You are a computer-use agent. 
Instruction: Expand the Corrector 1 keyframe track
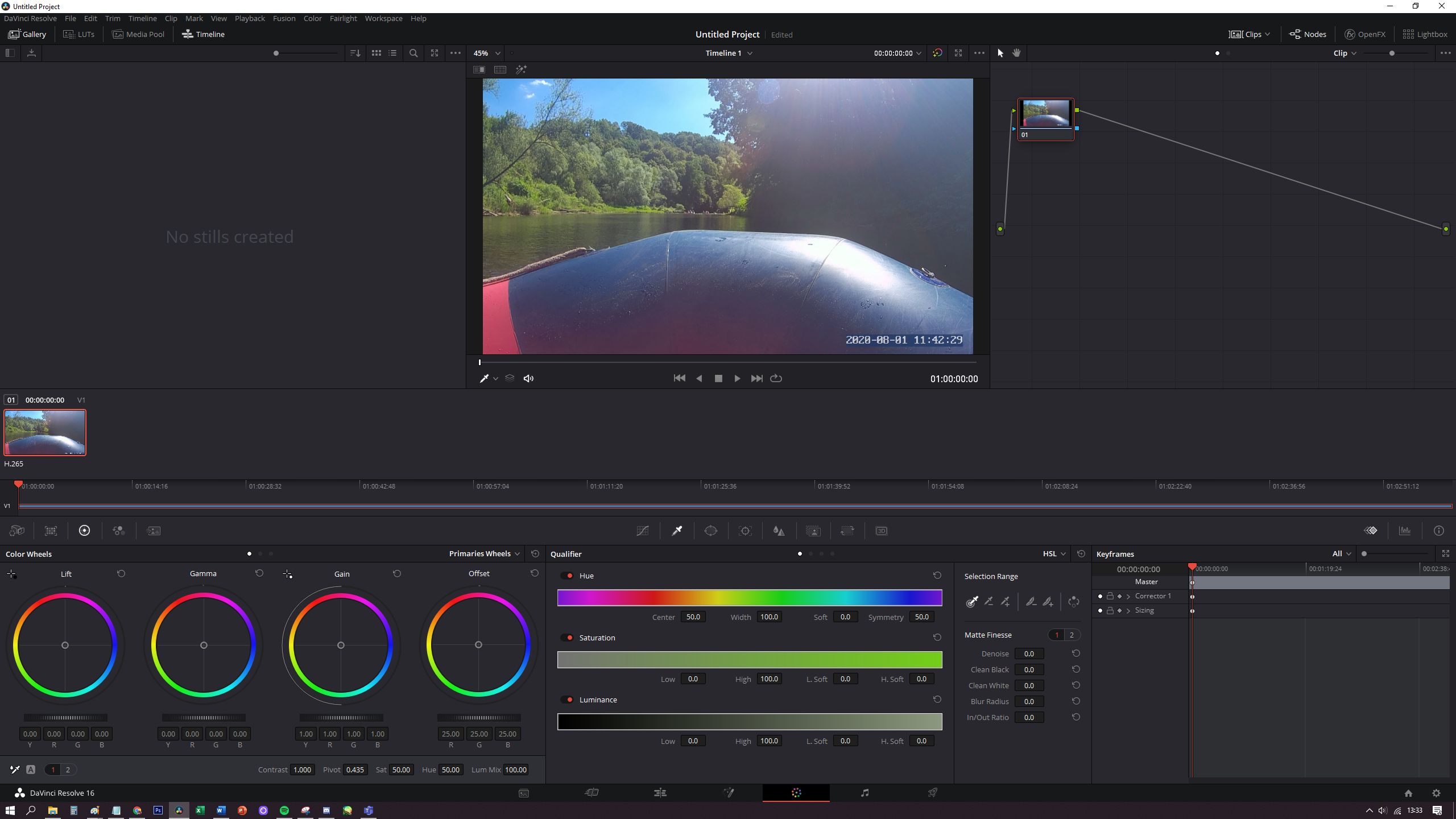coord(1128,596)
